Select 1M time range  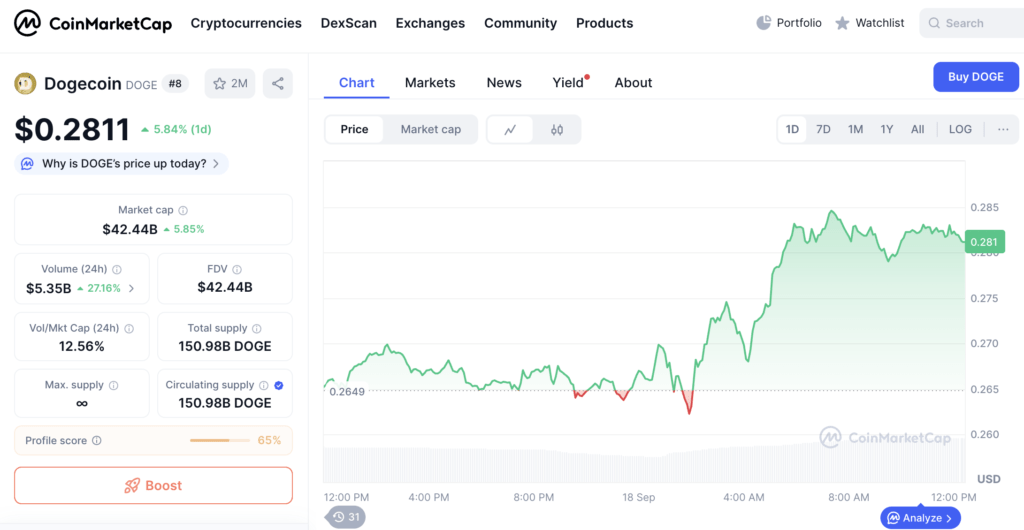point(856,129)
